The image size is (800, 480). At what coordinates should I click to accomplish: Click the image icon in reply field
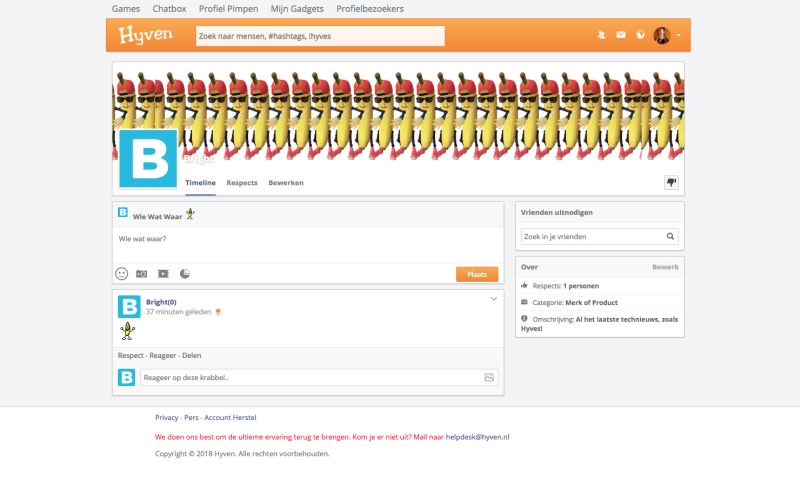tap(489, 377)
